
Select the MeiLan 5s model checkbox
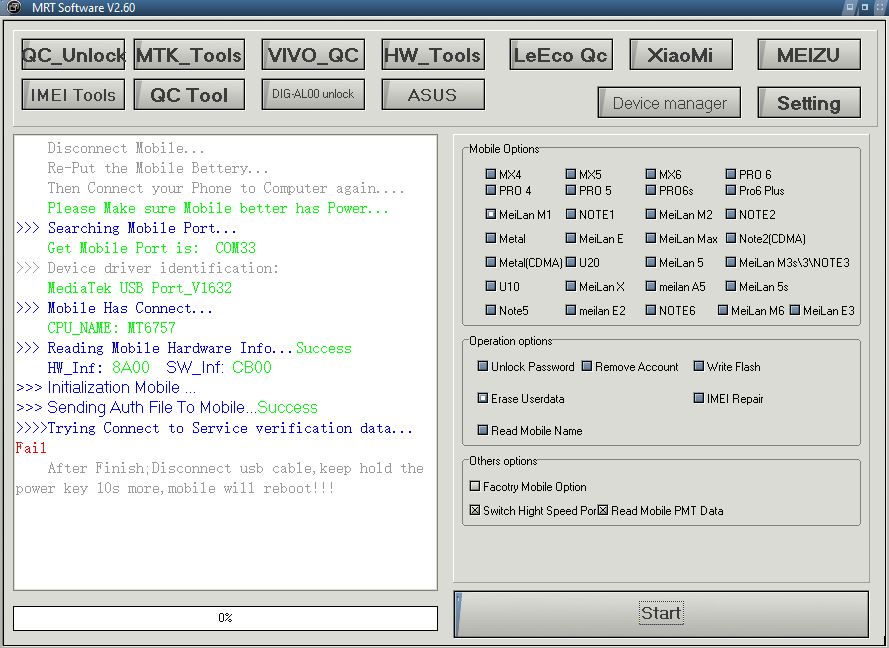[731, 286]
